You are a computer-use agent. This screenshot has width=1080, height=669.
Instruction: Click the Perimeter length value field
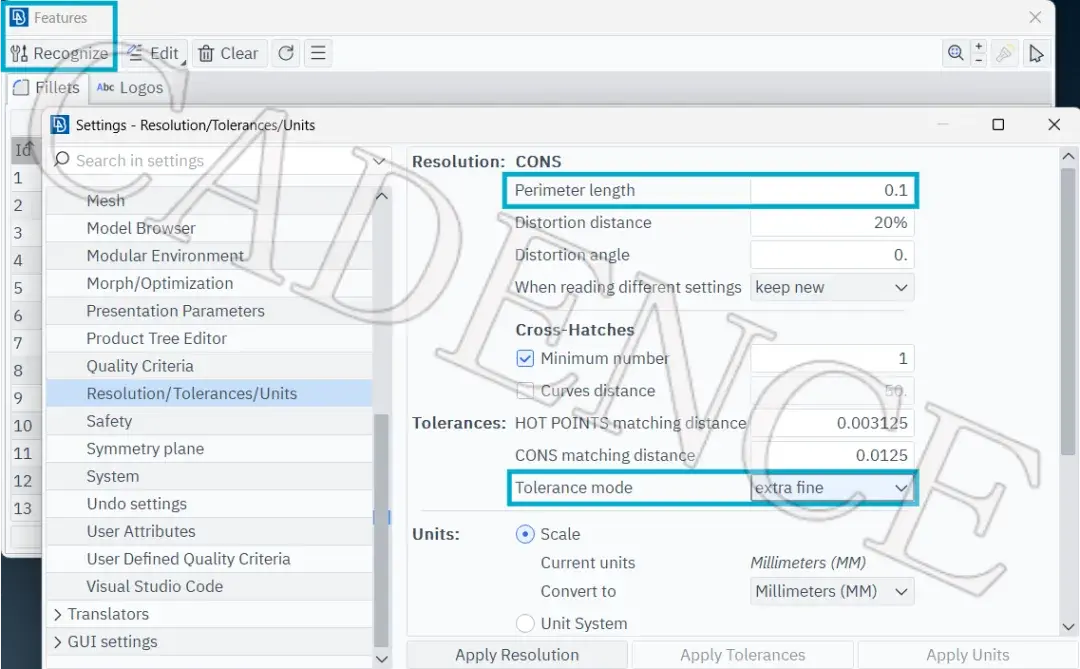(832, 190)
